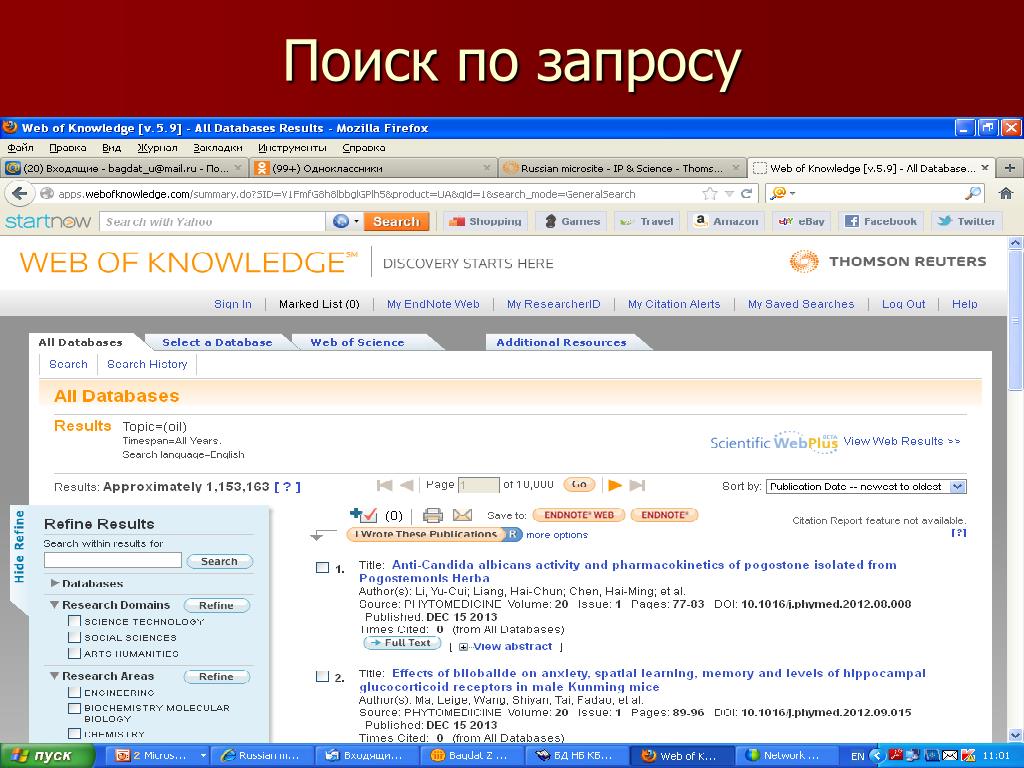Click the startnow toolbar logo
The width and height of the screenshot is (1024, 768).
click(x=48, y=221)
